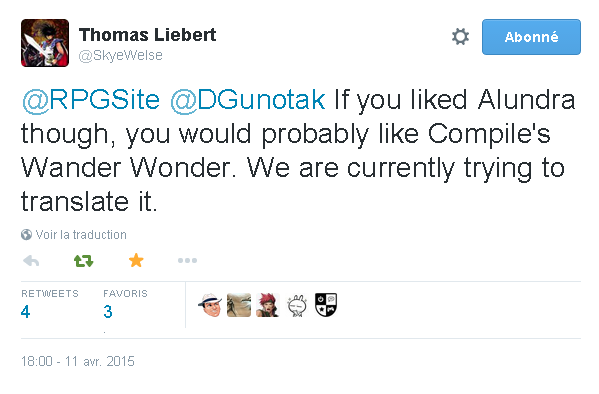The image size is (599, 394).
Task: Open the @SkyeWelse handle link
Action: (x=121, y=56)
